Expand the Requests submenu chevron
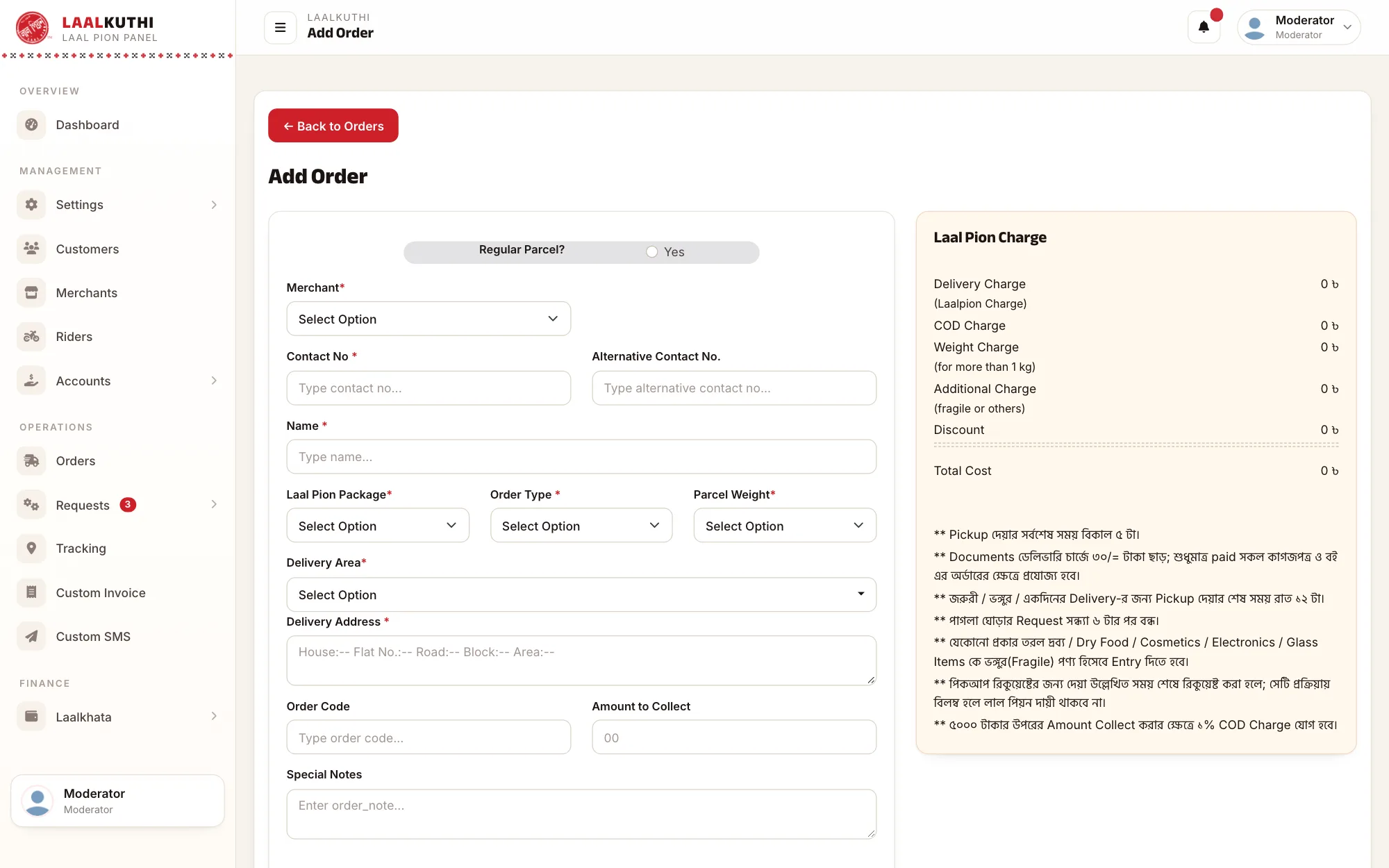The height and width of the screenshot is (868, 1389). click(x=214, y=505)
